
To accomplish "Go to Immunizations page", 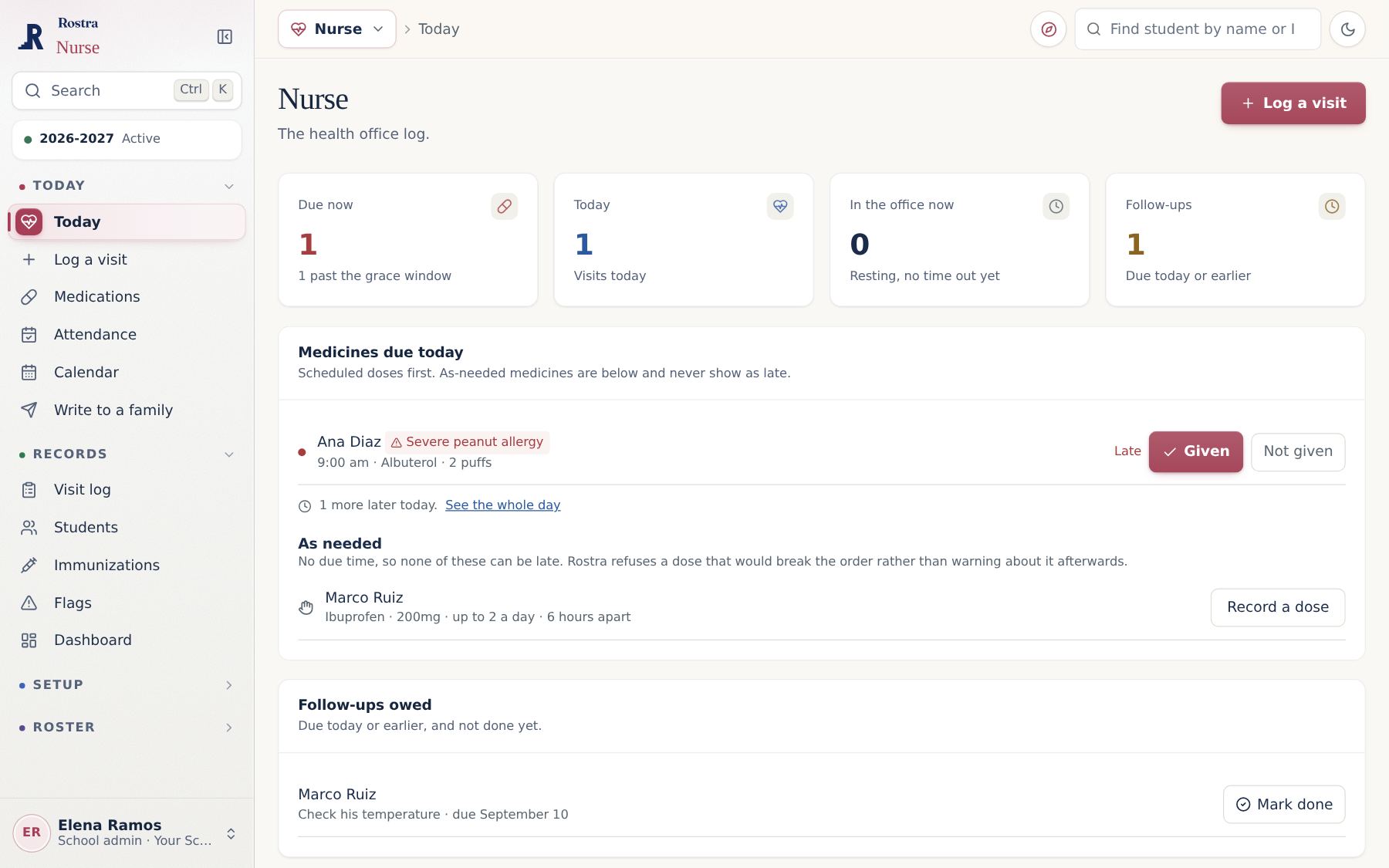I will click(127, 566).
